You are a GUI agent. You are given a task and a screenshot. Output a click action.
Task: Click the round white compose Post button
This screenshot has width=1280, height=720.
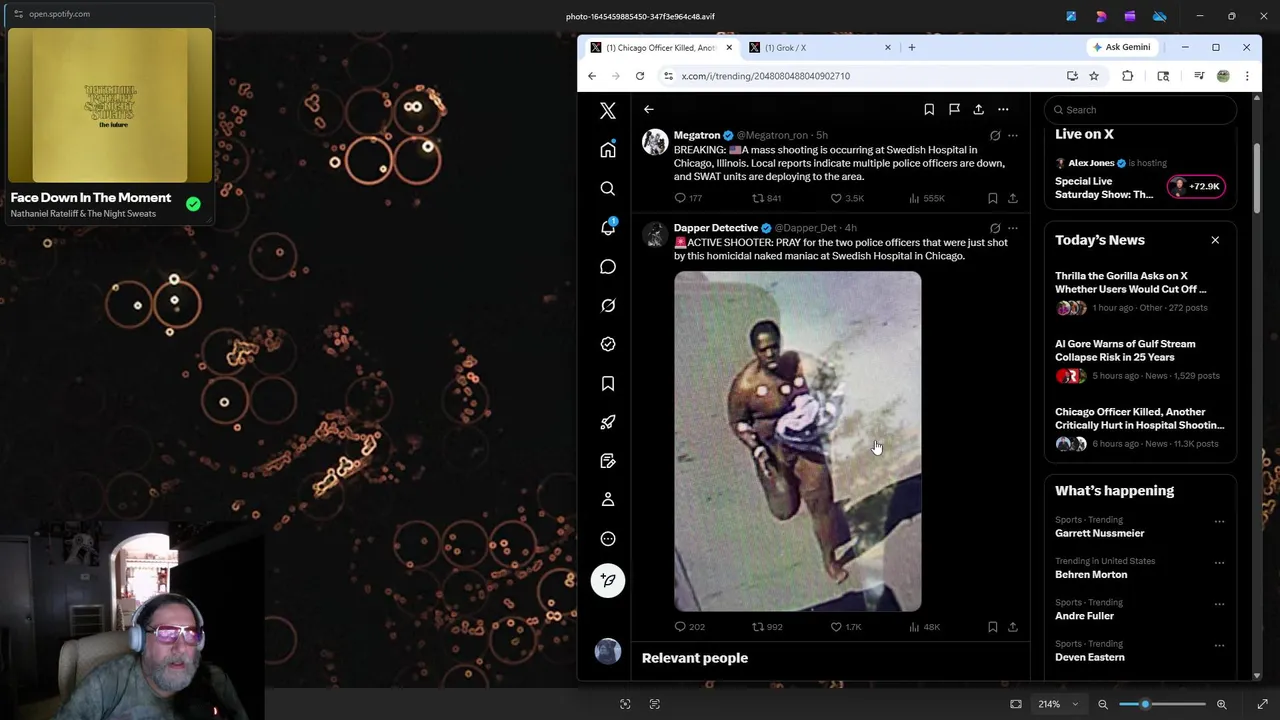click(608, 581)
